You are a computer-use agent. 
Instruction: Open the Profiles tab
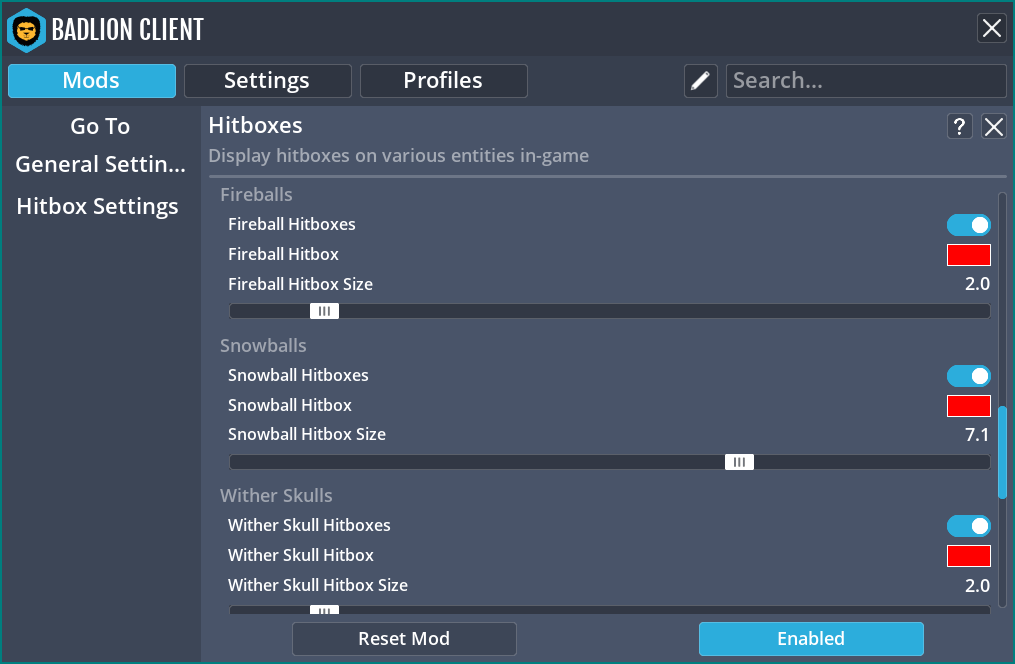[443, 81]
